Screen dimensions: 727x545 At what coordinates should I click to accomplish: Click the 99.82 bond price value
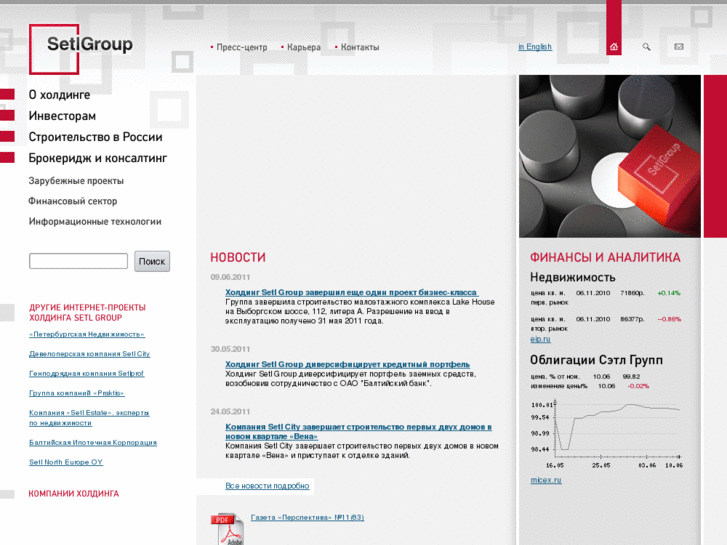(x=631, y=377)
